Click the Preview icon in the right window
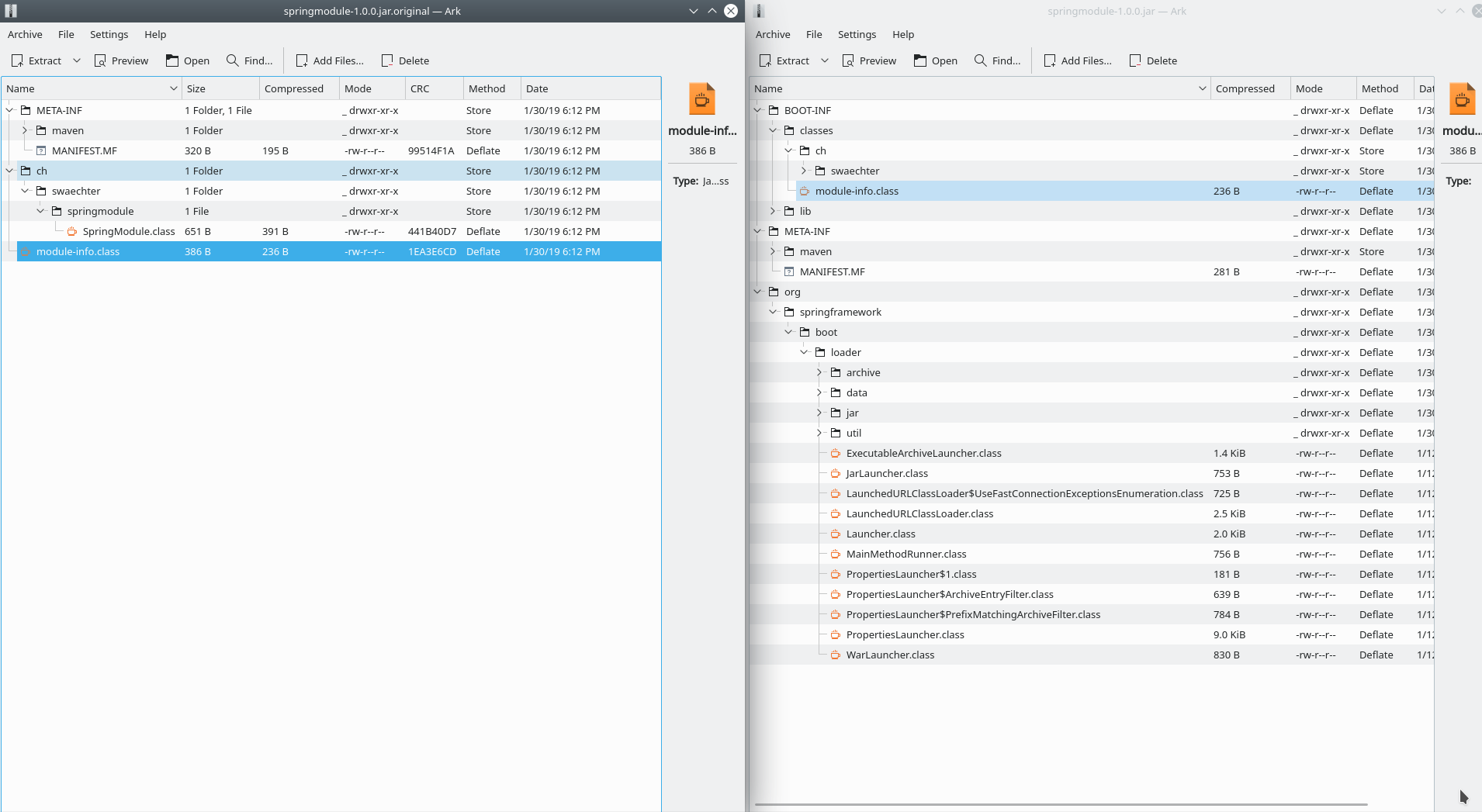The height and width of the screenshot is (812, 1482). pyautogui.click(x=850, y=60)
